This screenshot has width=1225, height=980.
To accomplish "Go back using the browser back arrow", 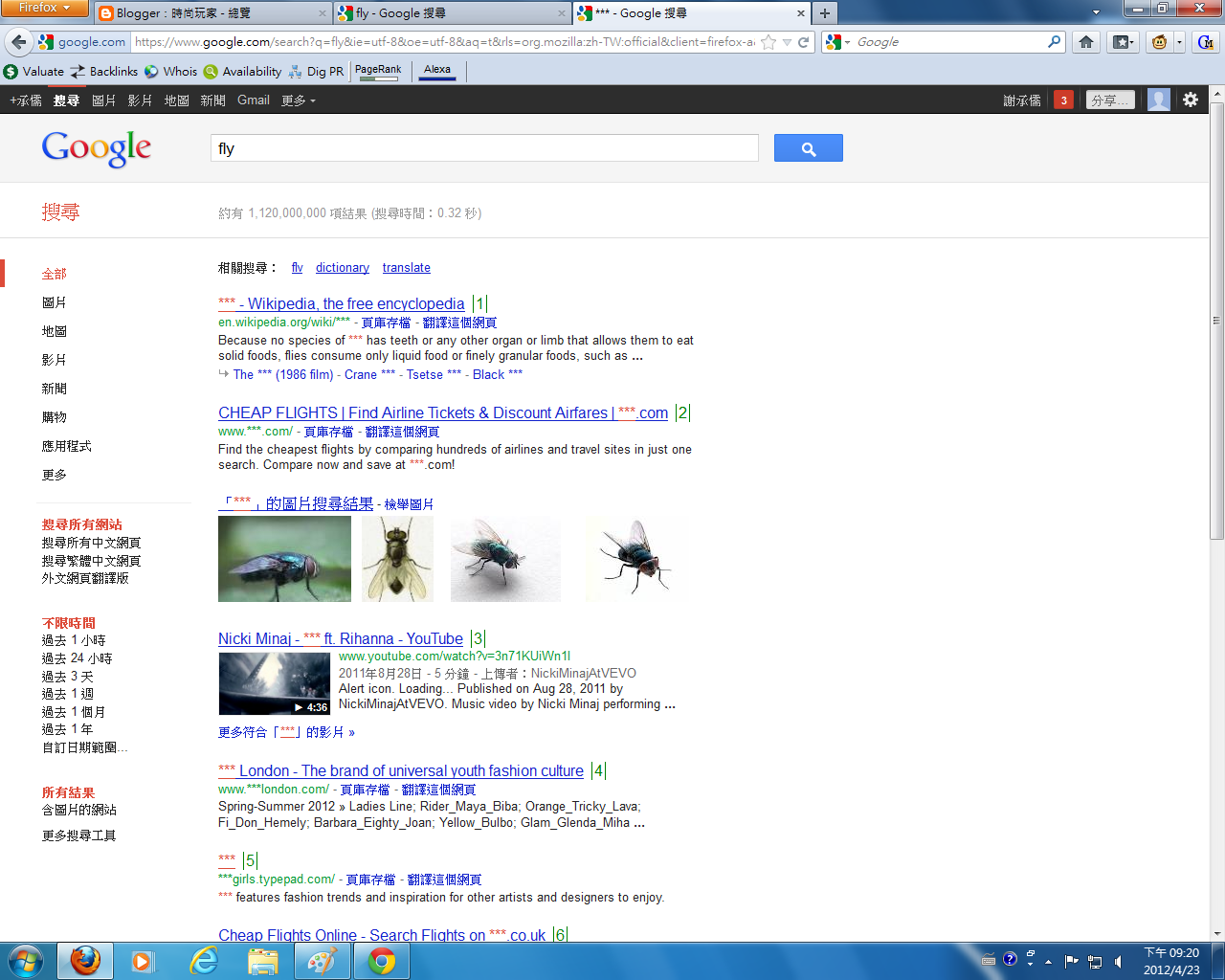I will tap(18, 42).
